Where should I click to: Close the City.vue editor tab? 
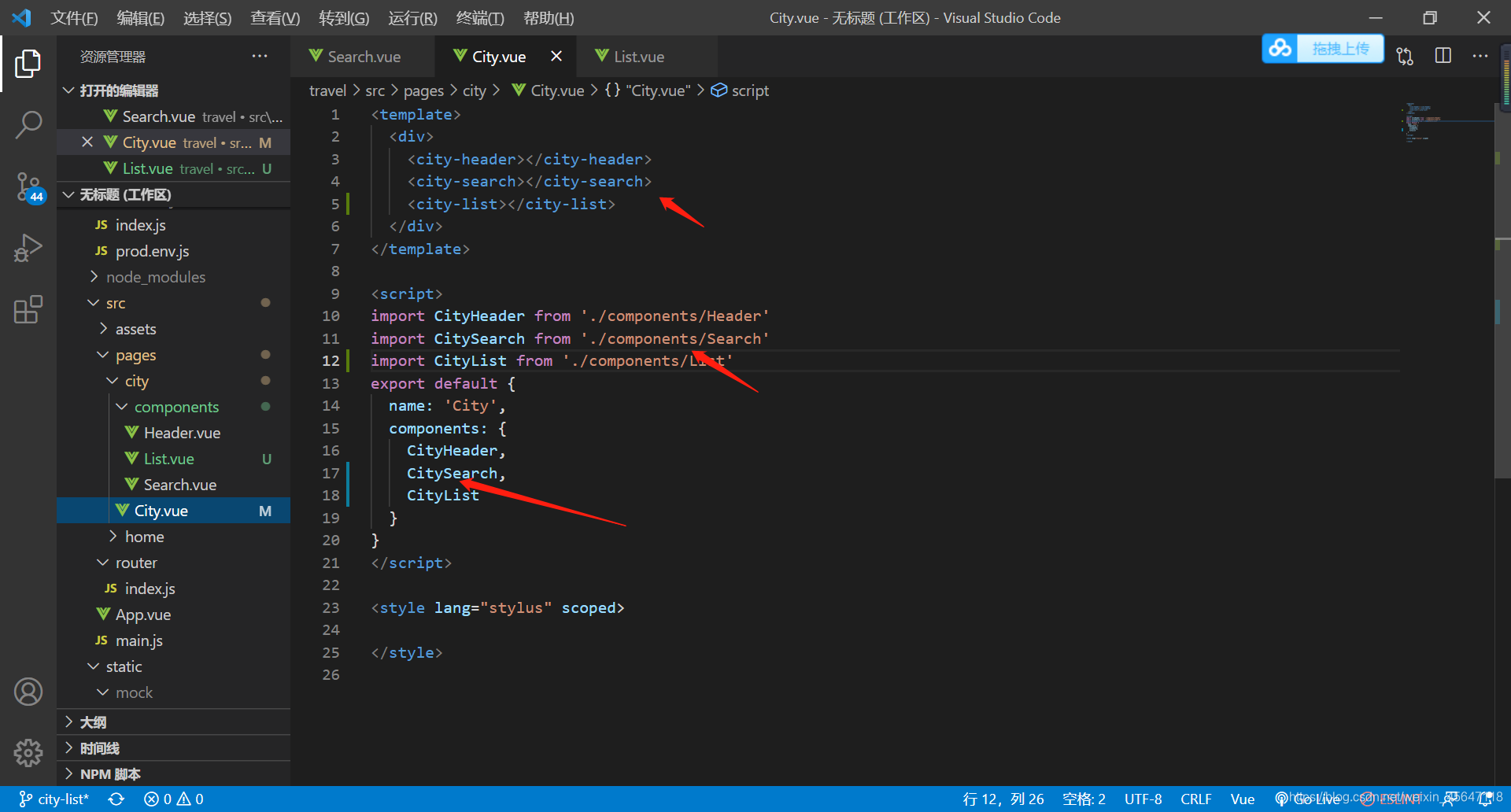point(556,56)
